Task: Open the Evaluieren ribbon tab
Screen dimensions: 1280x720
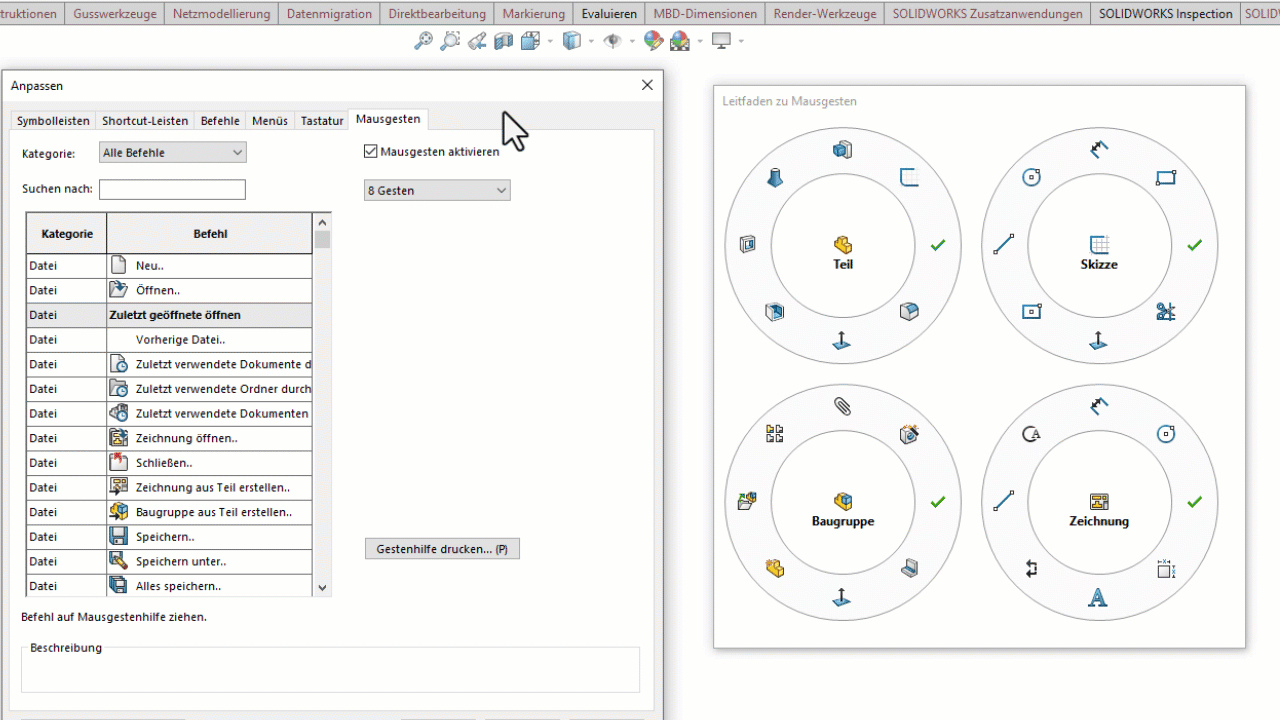Action: point(609,14)
